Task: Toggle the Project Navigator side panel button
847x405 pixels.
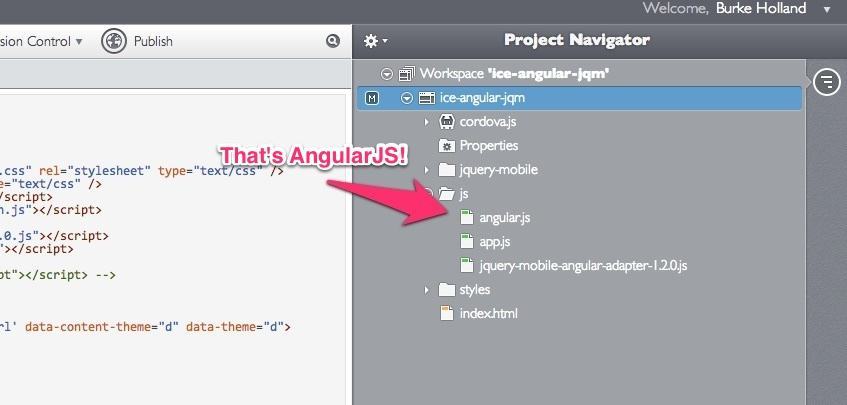Action: [827, 82]
